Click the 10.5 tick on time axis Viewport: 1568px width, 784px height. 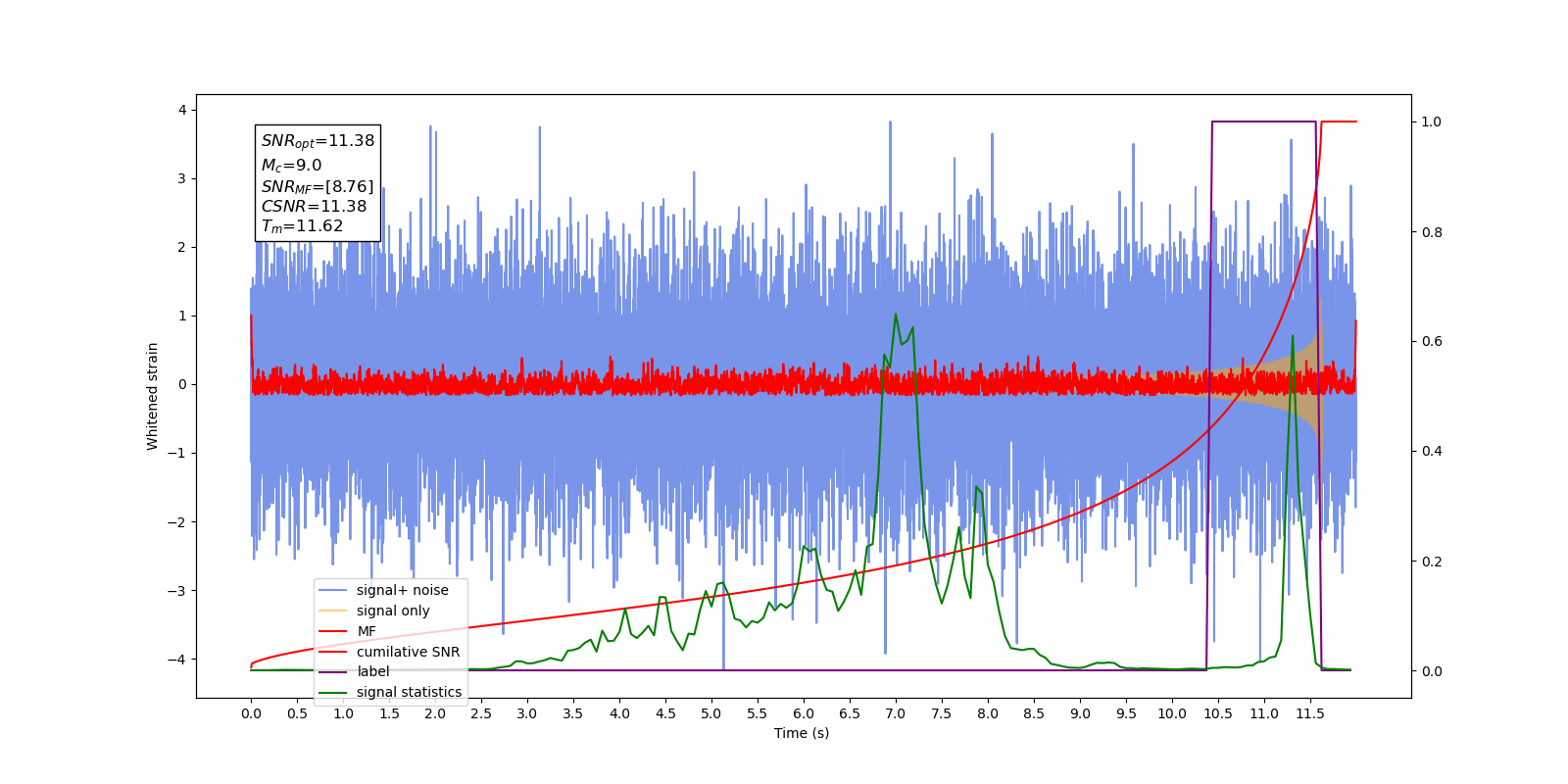point(1218,713)
